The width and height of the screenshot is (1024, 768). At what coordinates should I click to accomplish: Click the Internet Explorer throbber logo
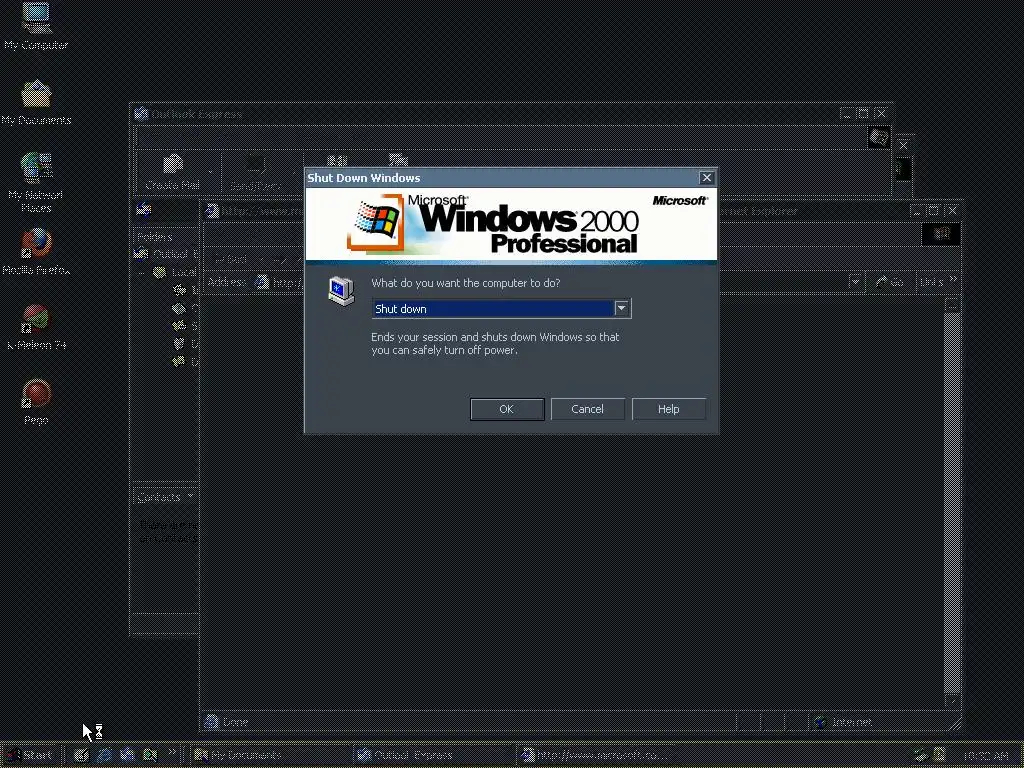click(941, 234)
